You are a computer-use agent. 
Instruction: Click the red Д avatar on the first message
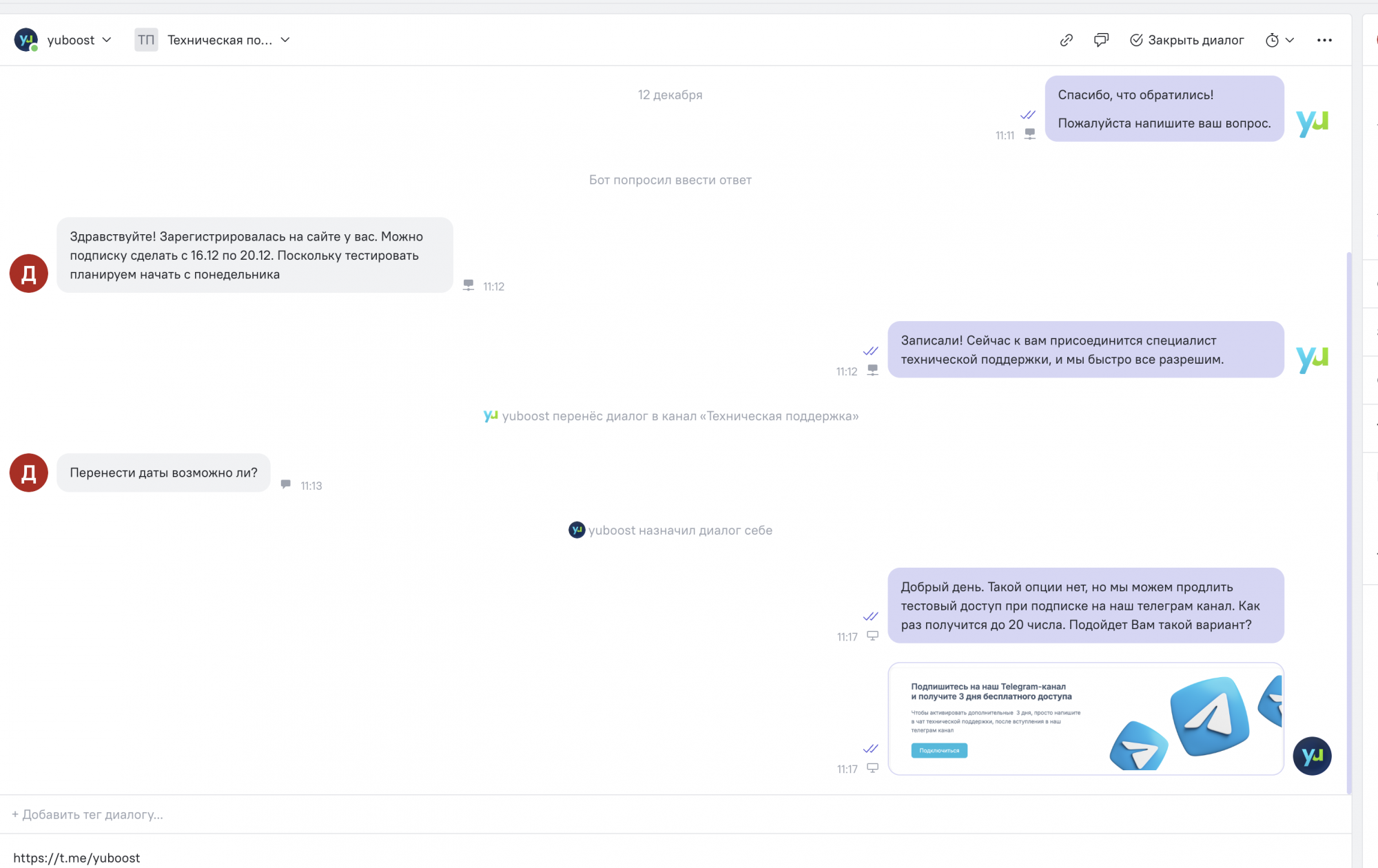[x=29, y=273]
